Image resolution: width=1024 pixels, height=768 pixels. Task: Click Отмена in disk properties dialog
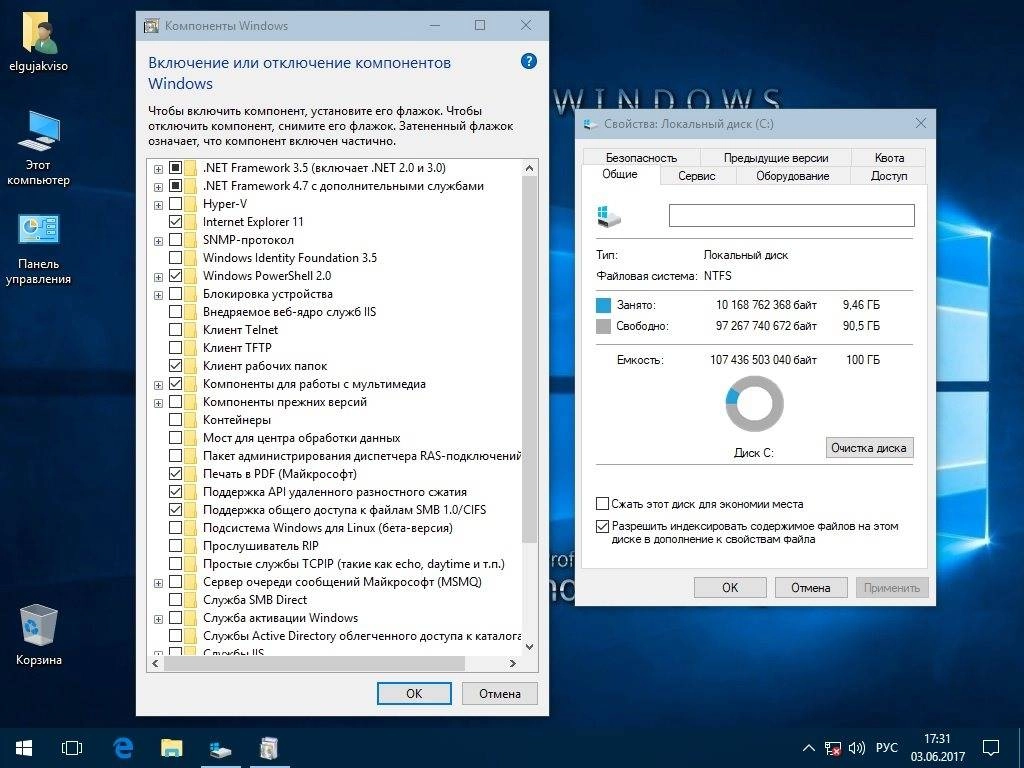point(810,587)
